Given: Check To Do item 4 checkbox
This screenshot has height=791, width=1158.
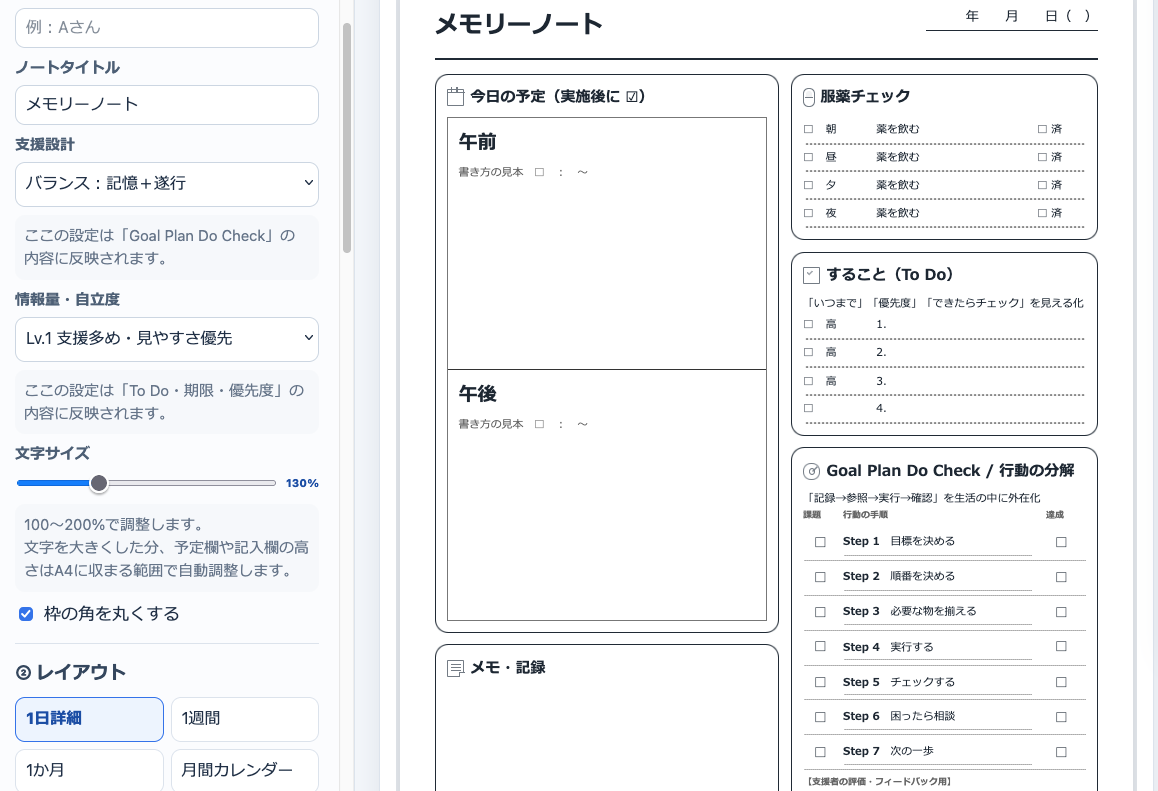Looking at the screenshot, I should coord(809,408).
